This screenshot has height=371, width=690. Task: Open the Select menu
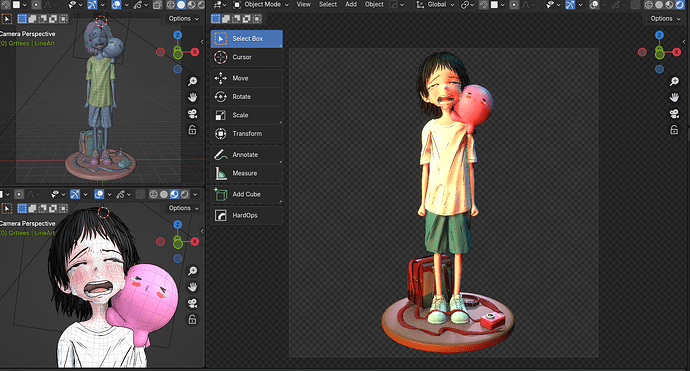coord(328,4)
